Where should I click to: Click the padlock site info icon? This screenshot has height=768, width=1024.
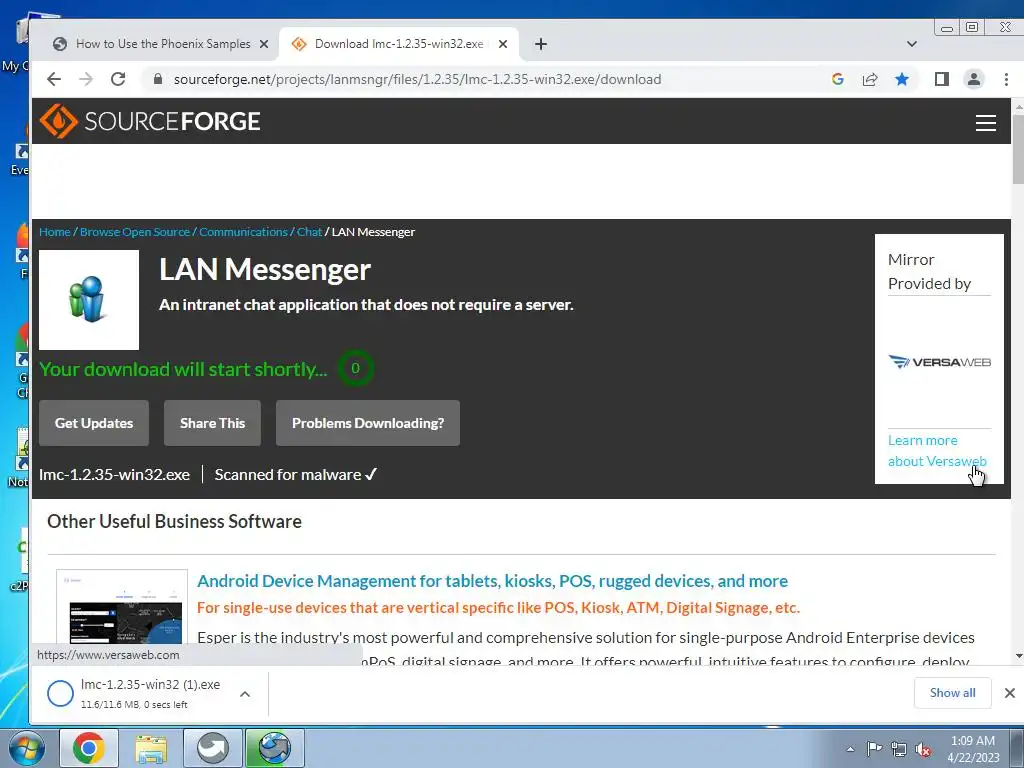coord(157,79)
